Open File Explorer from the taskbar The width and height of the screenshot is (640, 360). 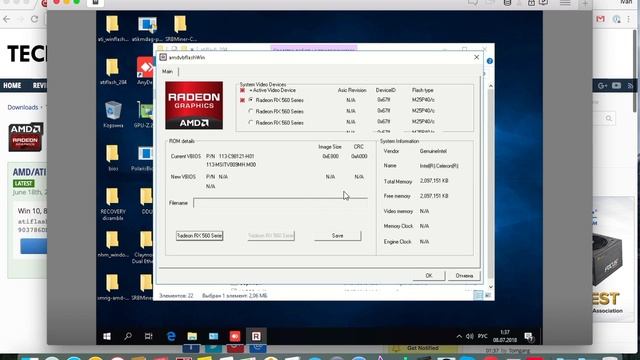pos(192,336)
